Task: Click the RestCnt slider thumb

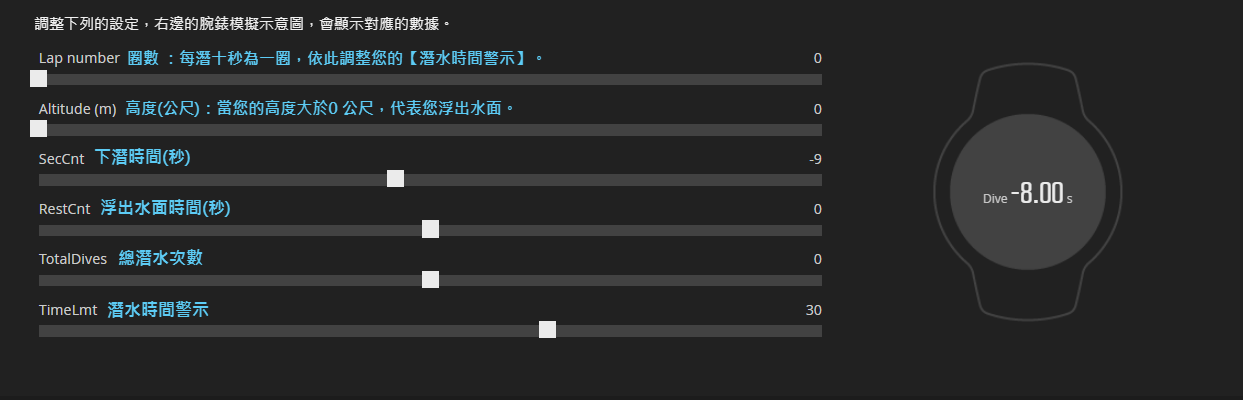Action: click(430, 229)
